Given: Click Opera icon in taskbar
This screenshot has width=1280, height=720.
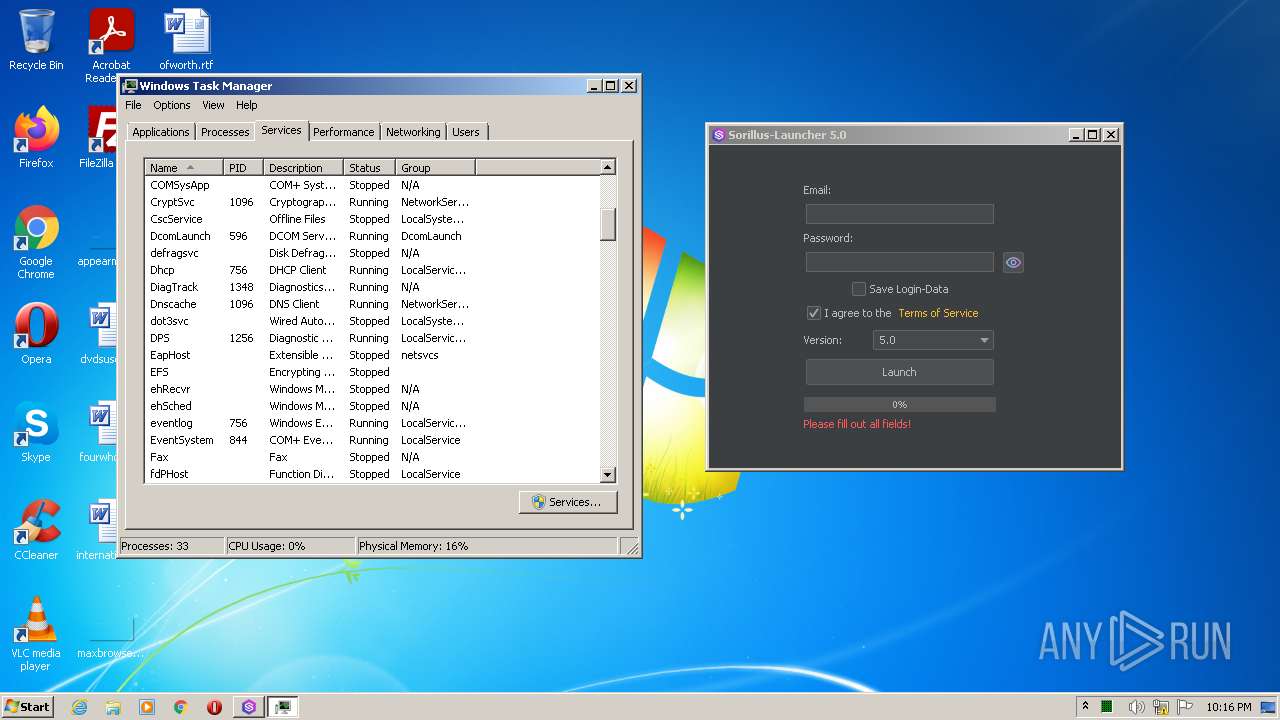Looking at the screenshot, I should click(214, 707).
